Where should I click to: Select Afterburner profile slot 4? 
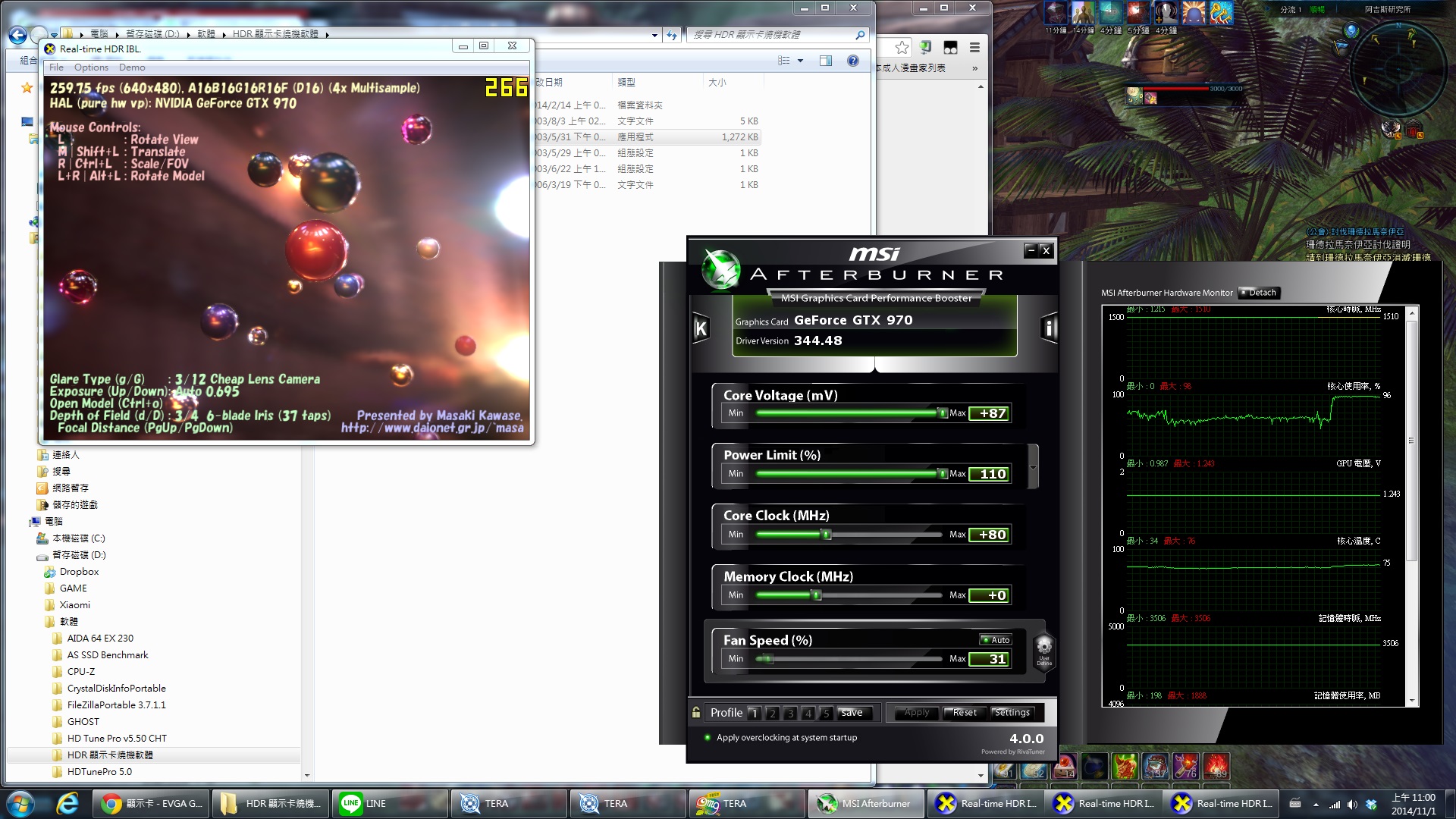pos(808,714)
